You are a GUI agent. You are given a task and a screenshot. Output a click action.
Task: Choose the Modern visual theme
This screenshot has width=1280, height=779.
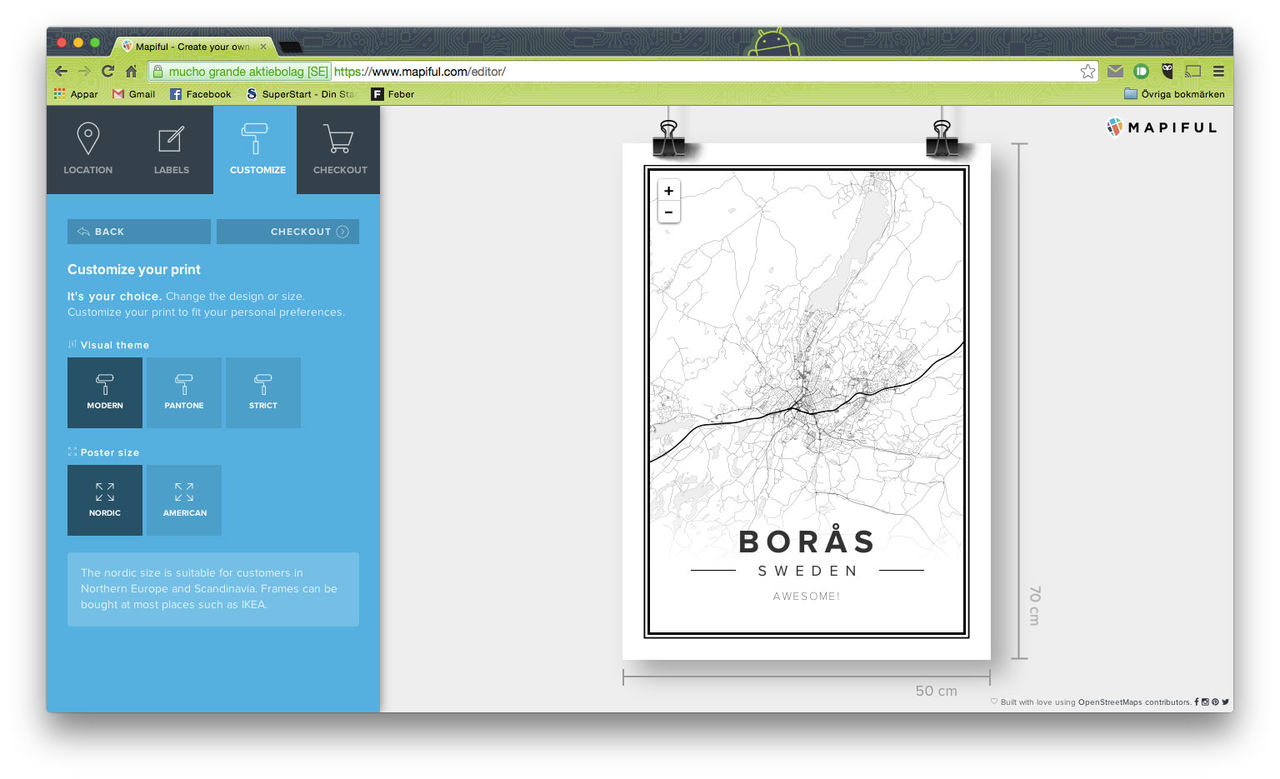click(105, 393)
